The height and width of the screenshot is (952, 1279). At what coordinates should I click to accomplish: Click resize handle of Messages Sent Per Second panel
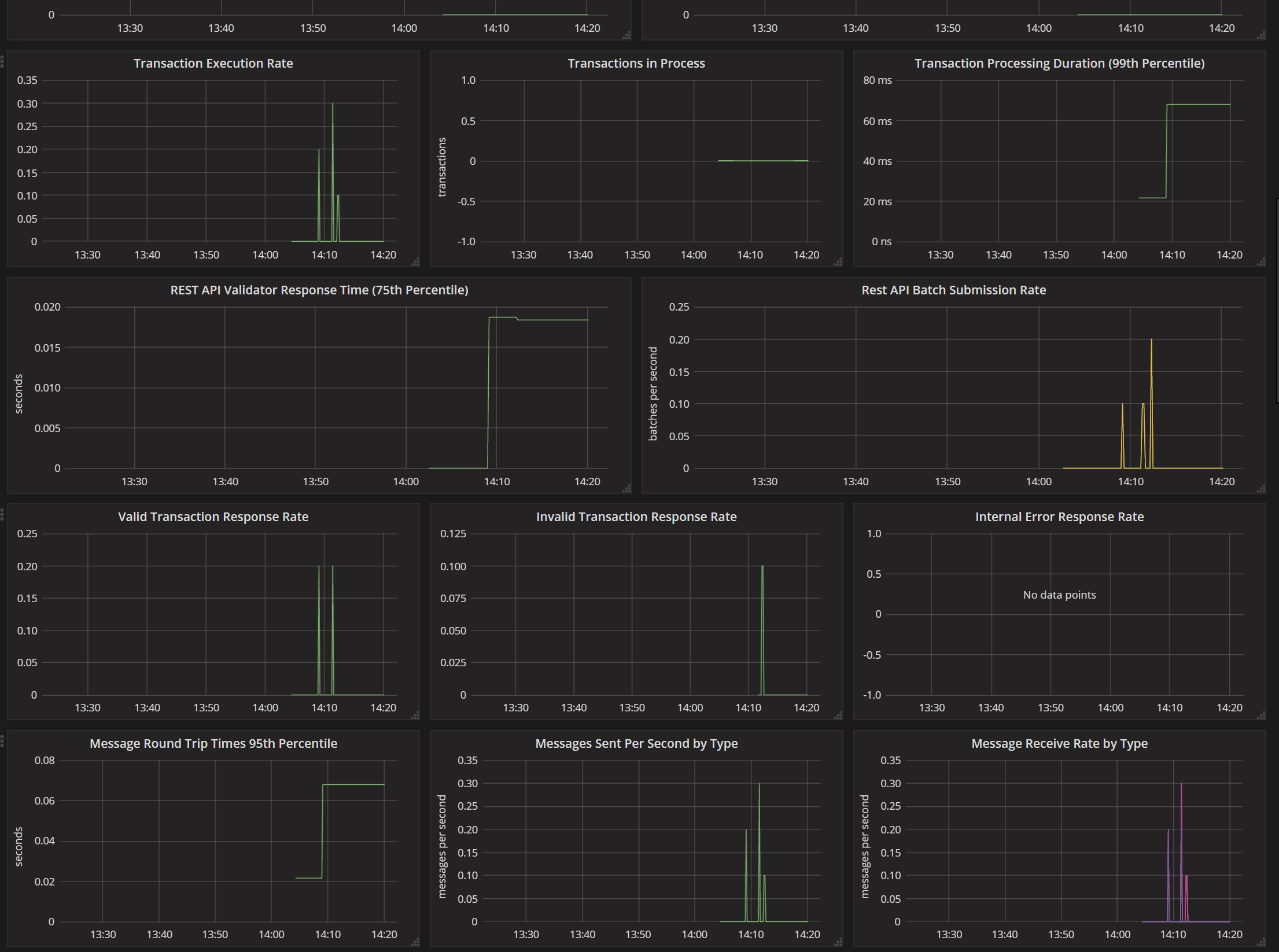tap(838, 942)
